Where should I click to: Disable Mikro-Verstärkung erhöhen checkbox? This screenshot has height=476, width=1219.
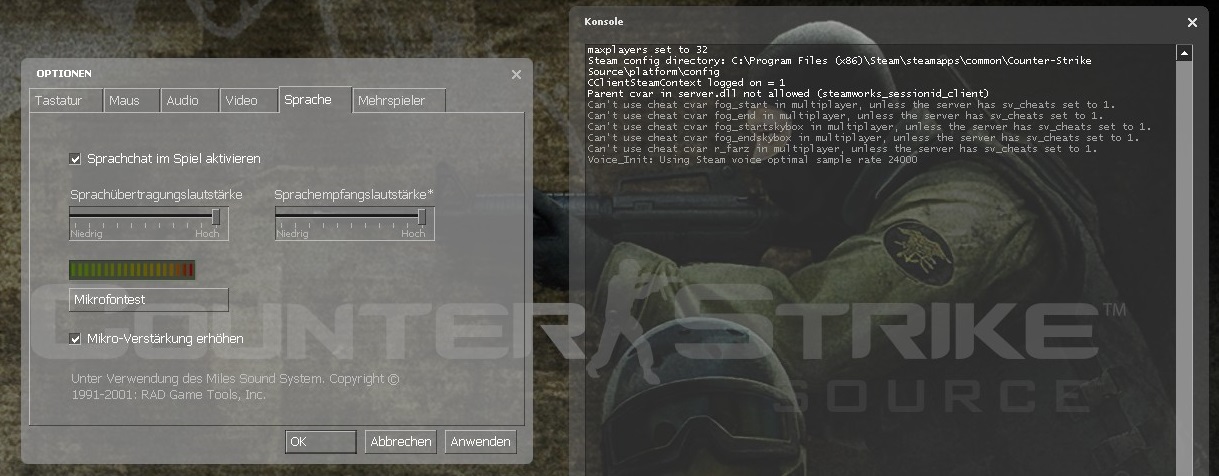pyautogui.click(x=75, y=338)
